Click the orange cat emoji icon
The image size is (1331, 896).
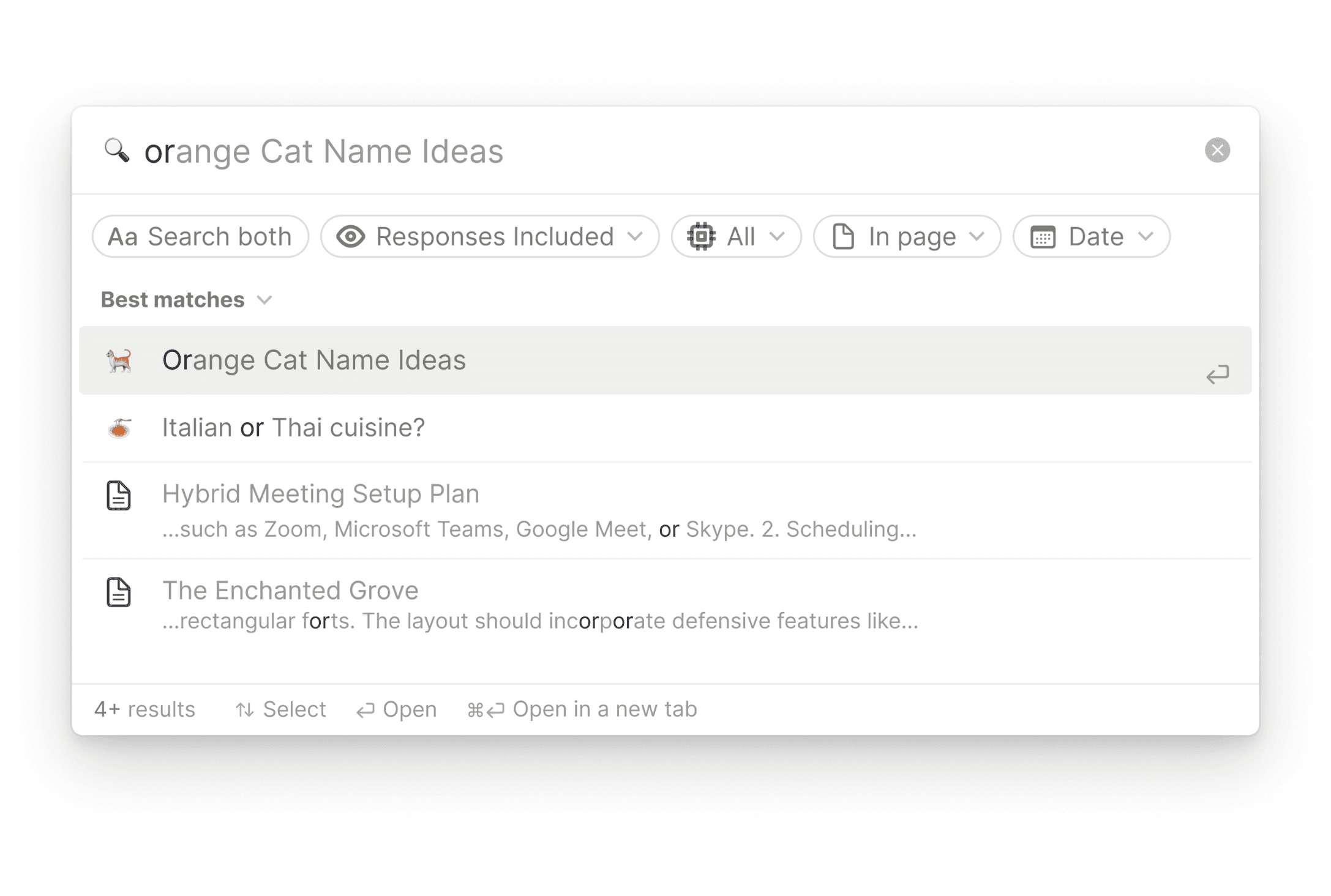click(119, 360)
